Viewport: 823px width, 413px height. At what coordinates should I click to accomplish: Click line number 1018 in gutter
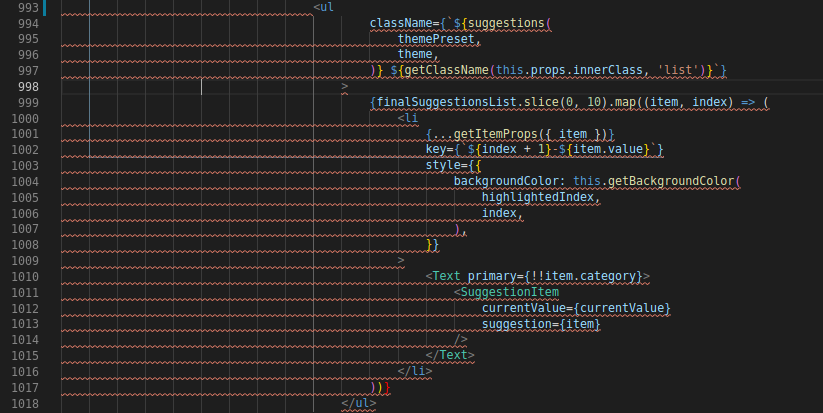click(25, 404)
